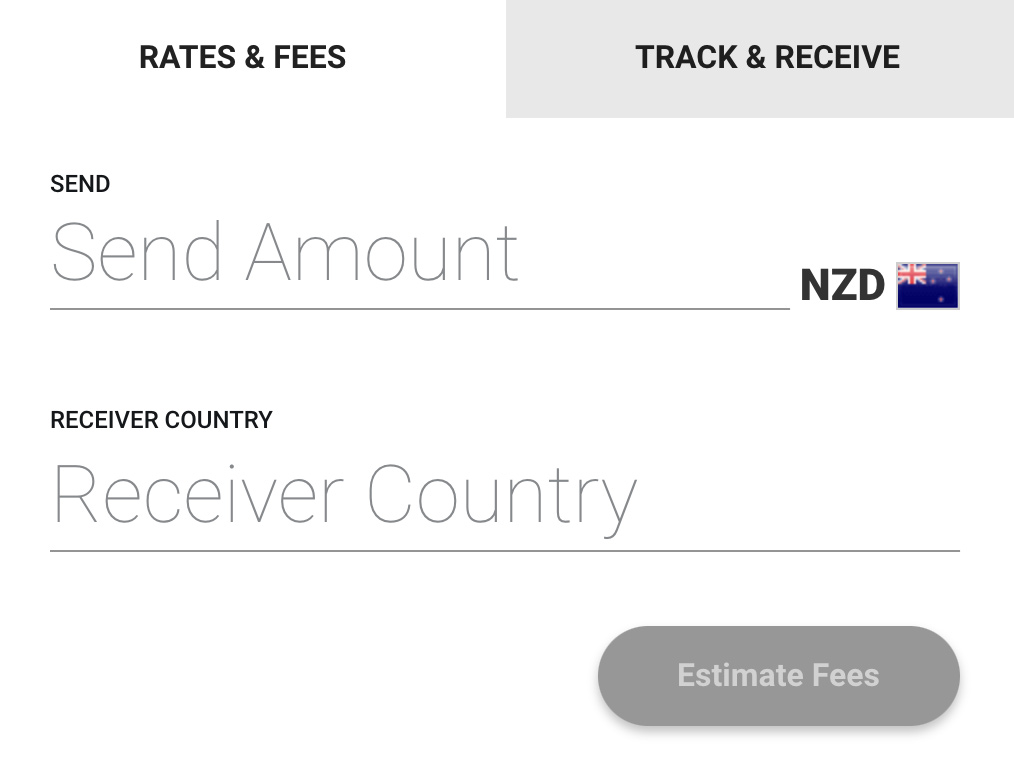
Task: Tap the Send Amount placeholder text
Action: tap(285, 253)
